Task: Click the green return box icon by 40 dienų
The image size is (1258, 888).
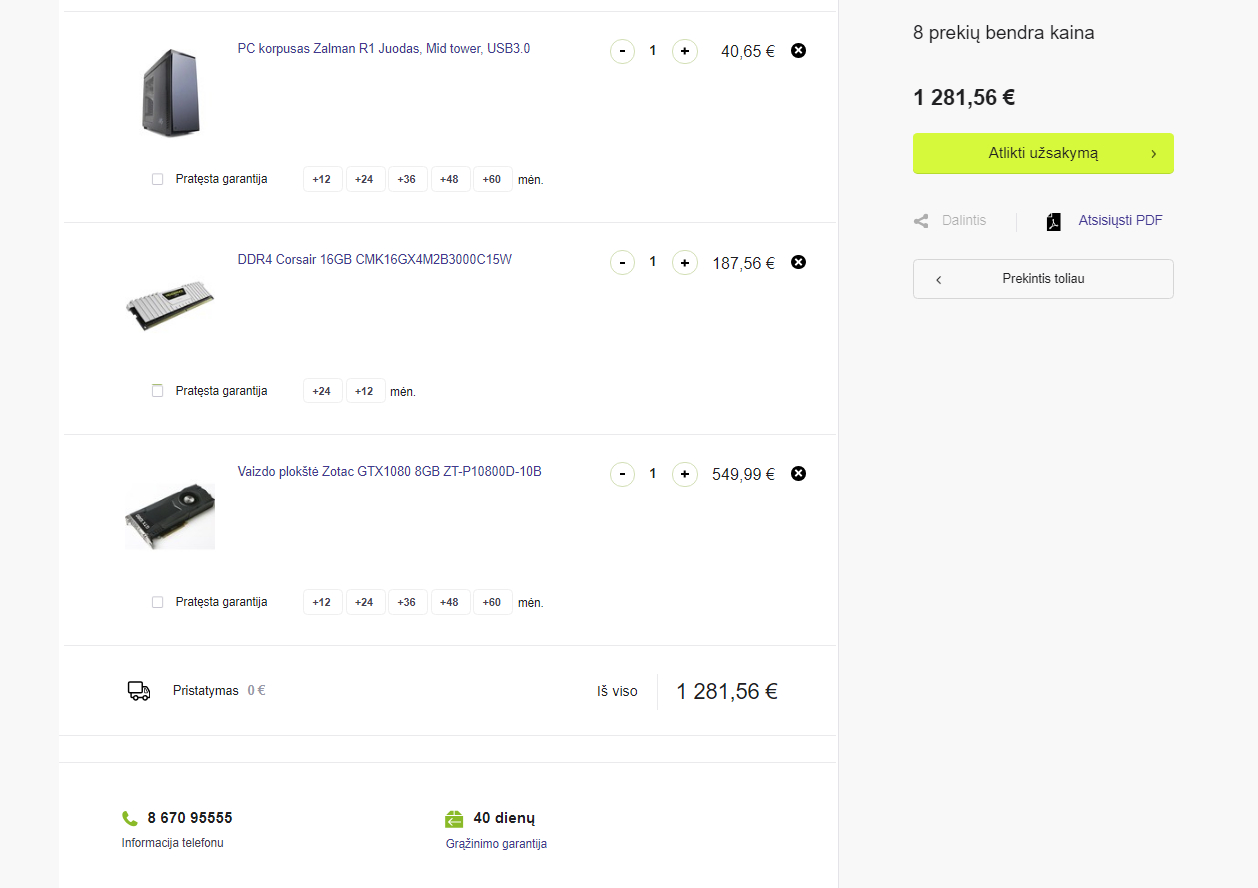Action: 454,819
